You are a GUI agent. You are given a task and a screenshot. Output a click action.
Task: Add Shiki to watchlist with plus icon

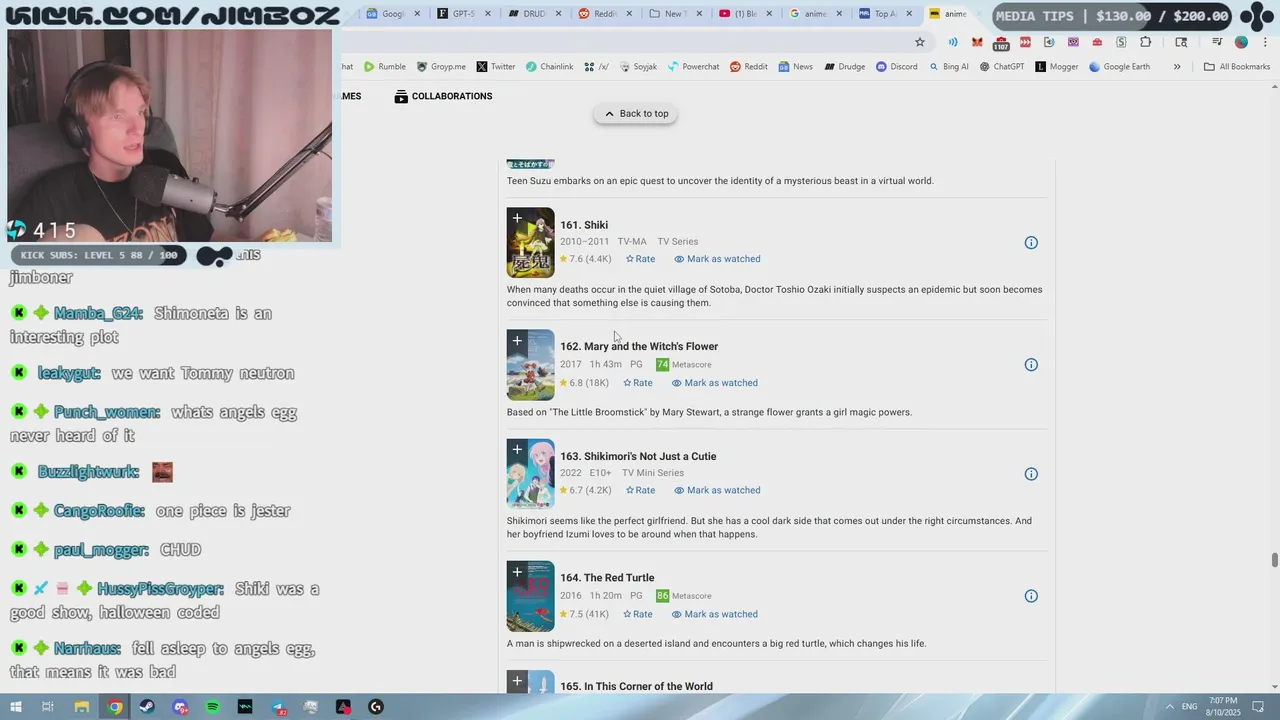tap(517, 218)
